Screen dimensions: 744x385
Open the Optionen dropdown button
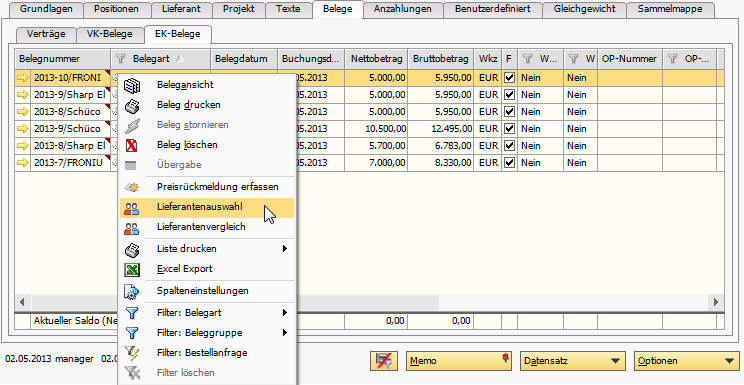point(687,361)
